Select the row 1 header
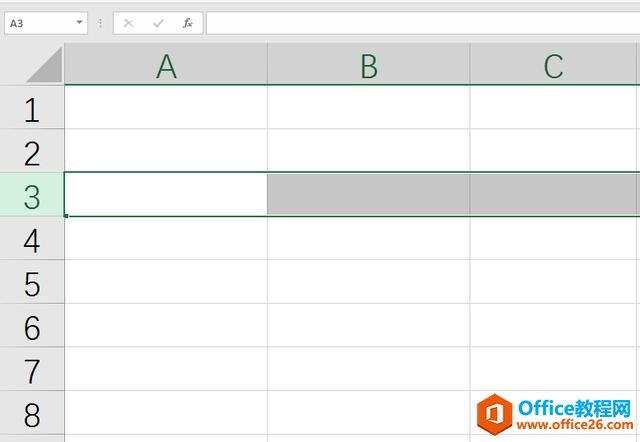The image size is (640, 442). (32, 109)
